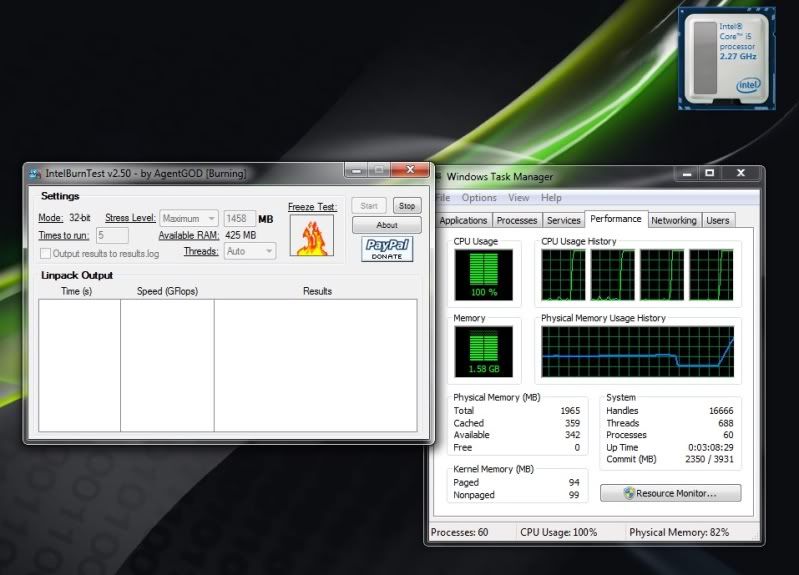799x575 pixels.
Task: Click the second CPU Usage History graph
Action: (612, 275)
